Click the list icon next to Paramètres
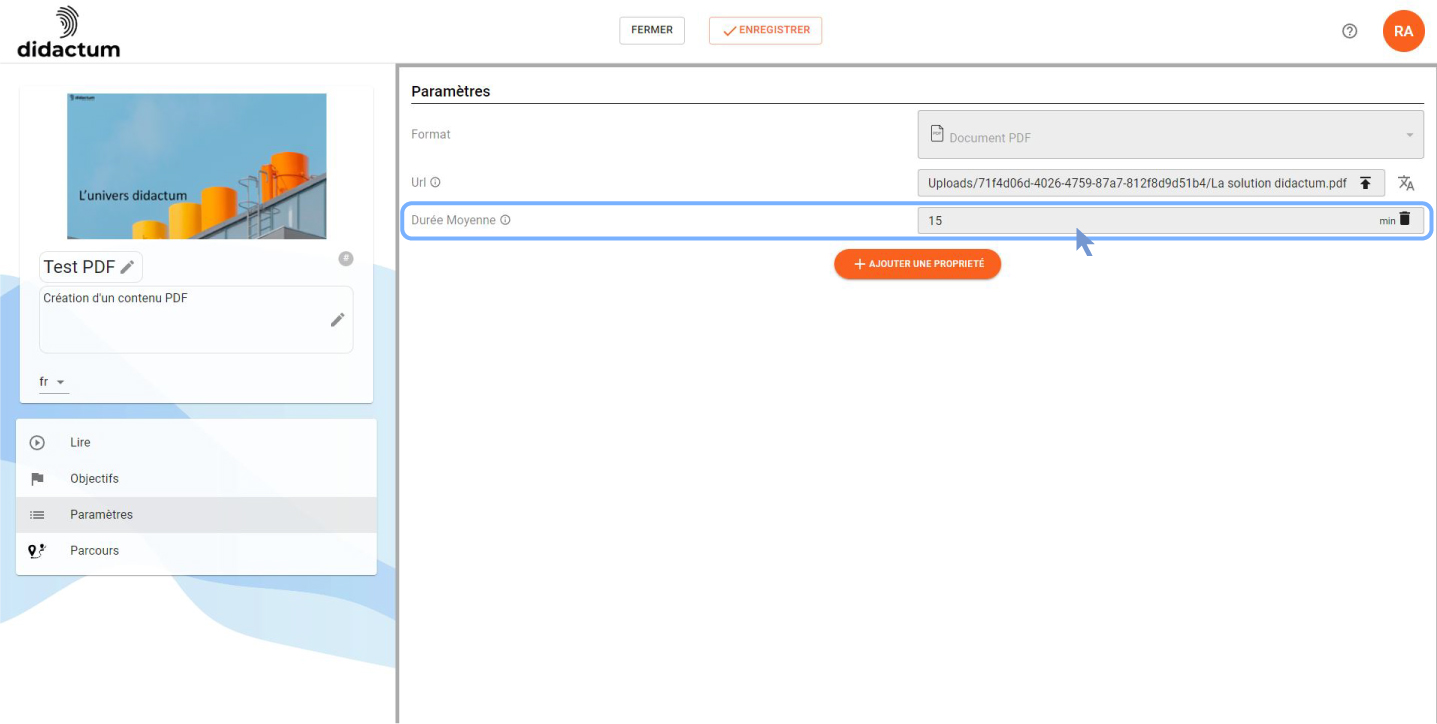The image size is (1437, 724). tap(37, 514)
